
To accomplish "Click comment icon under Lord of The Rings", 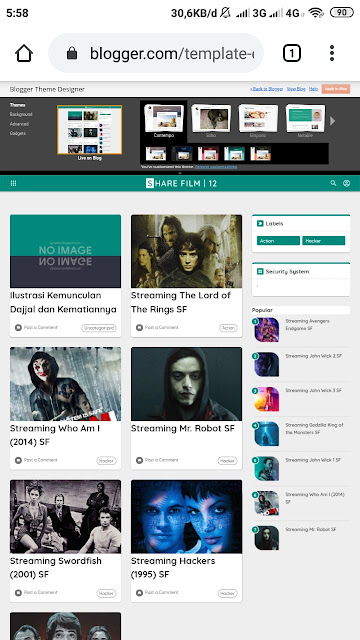I will (139, 327).
